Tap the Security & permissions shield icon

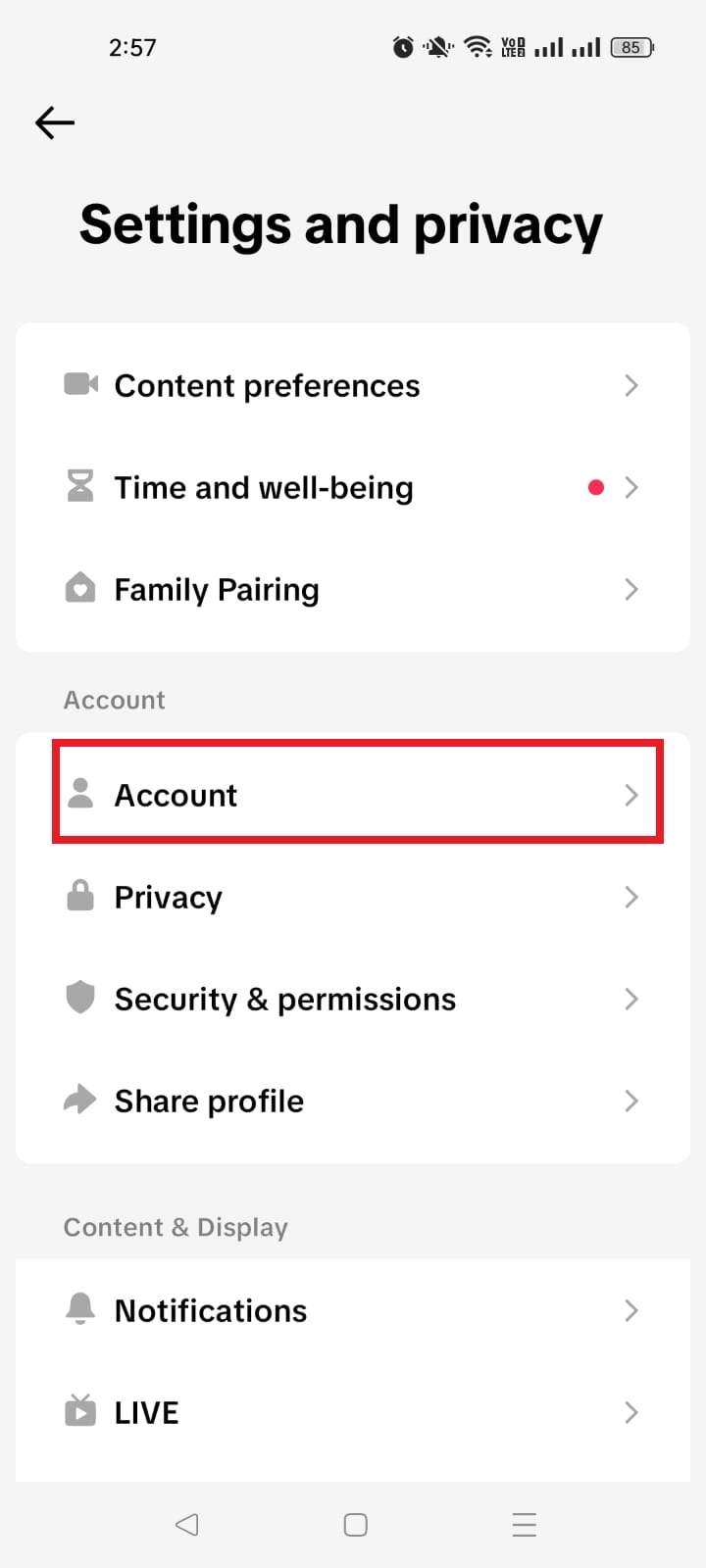tap(81, 999)
